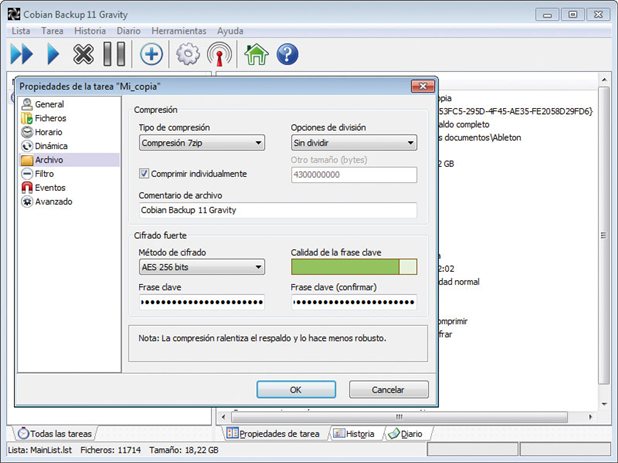Open the Opciones de división dropdown
618x463 pixels.
(354, 143)
